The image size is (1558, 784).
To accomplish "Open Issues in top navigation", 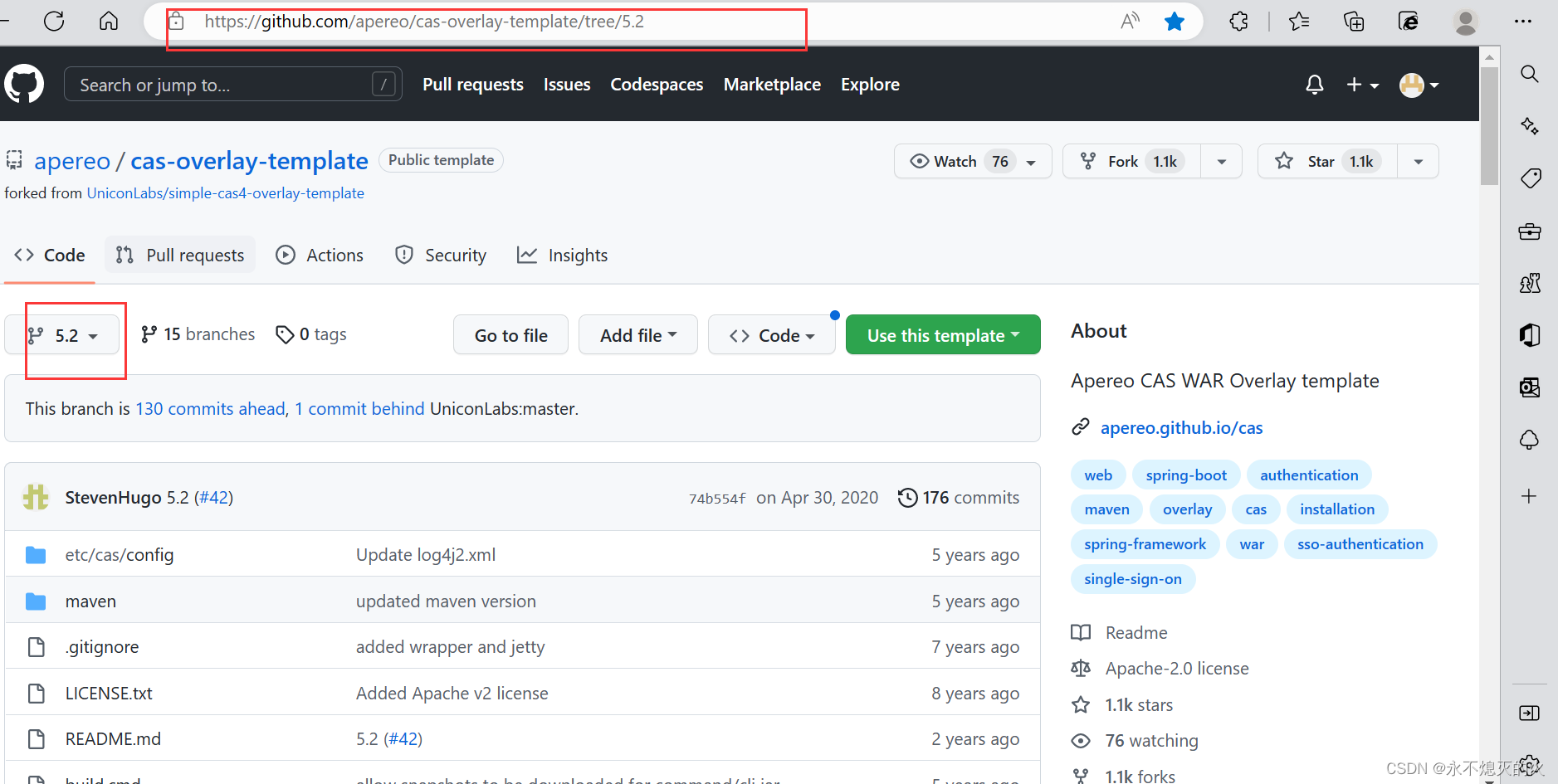I will [567, 84].
